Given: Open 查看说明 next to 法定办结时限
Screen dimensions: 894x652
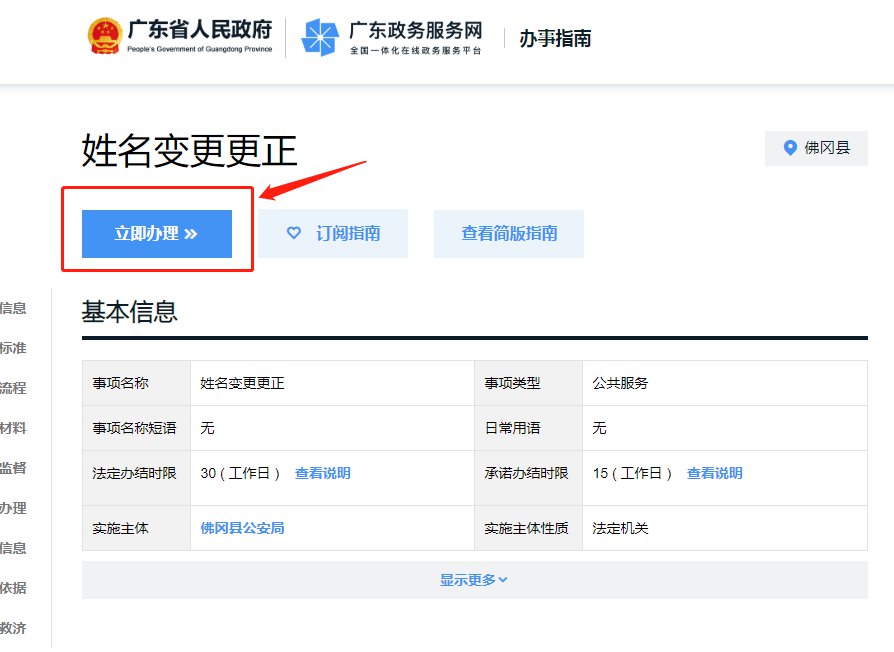Looking at the screenshot, I should point(322,473).
